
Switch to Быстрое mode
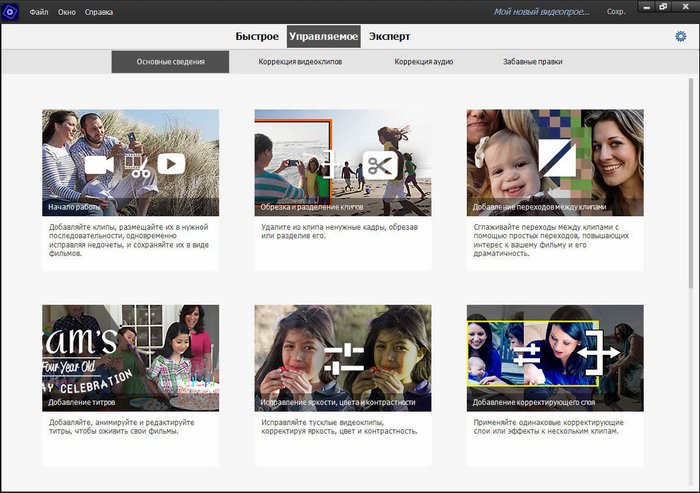tap(258, 37)
